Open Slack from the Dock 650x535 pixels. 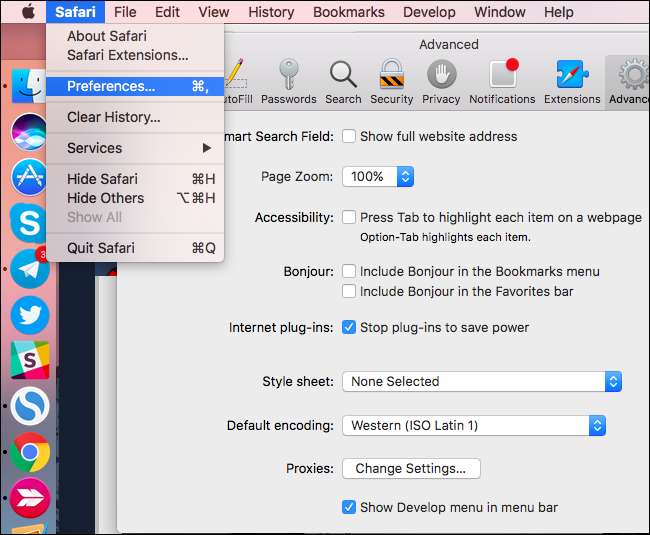30,360
